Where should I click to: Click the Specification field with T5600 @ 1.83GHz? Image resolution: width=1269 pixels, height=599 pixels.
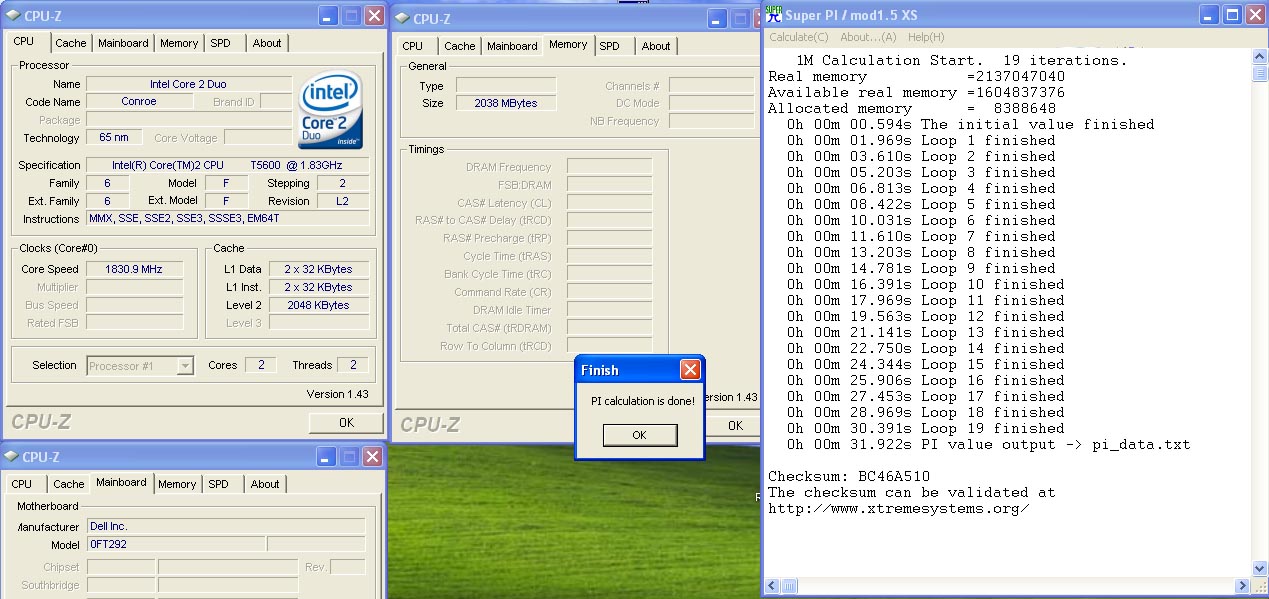228,165
